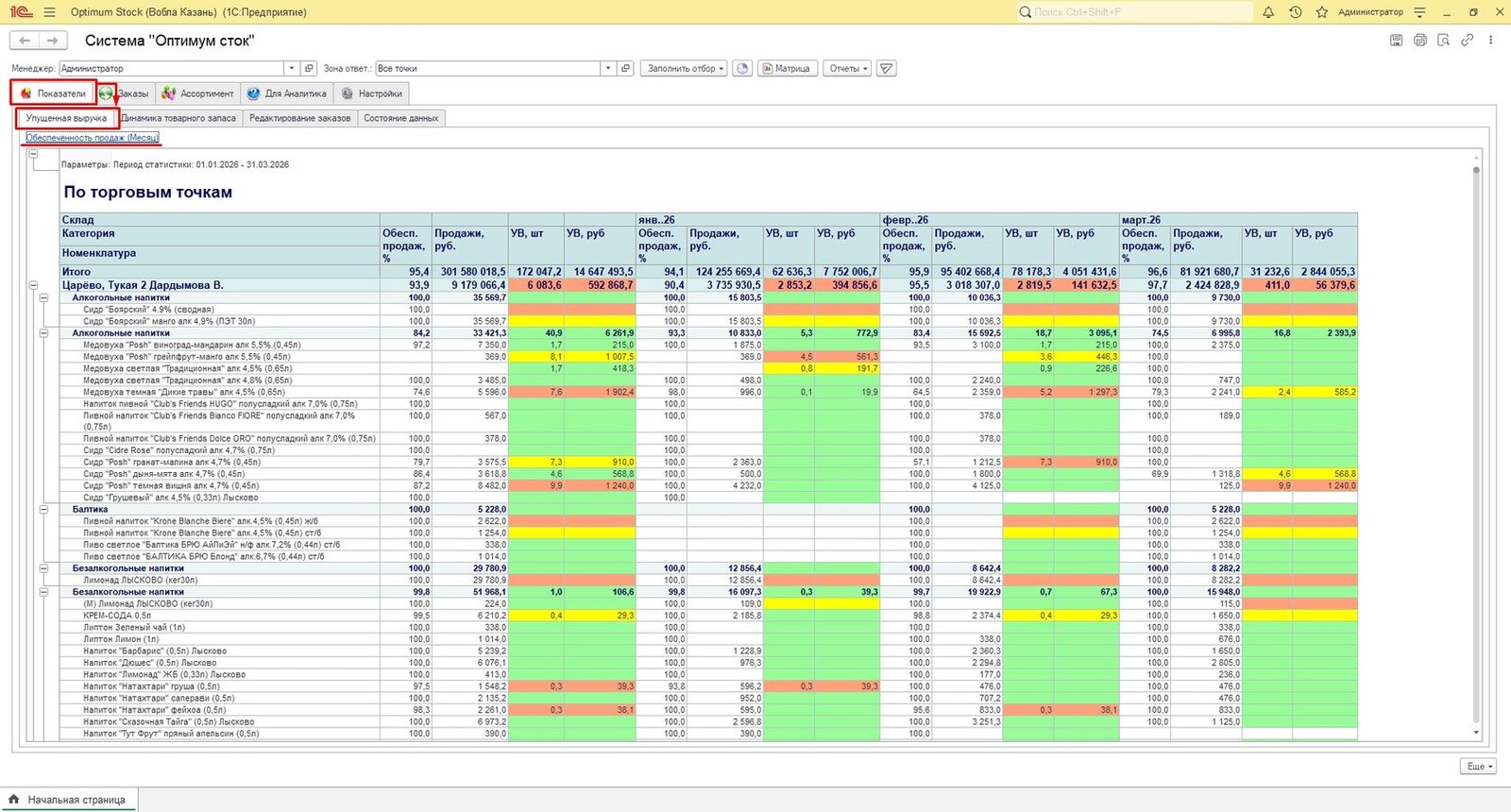Collapse the Алкогольные напитки group with sales 35 569,7
Screen dimensions: 1511x812
(43, 297)
